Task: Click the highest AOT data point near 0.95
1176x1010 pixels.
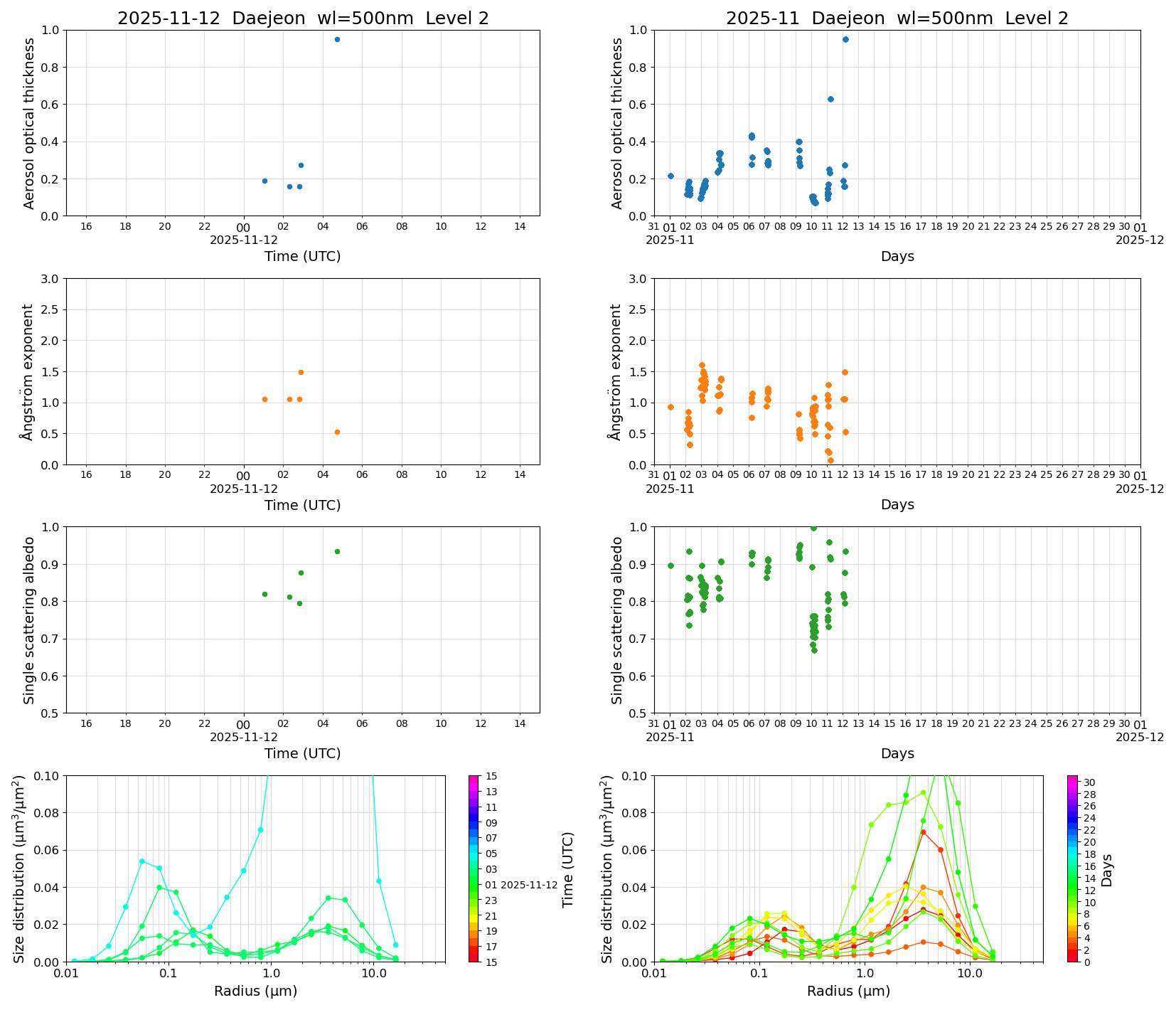Action: click(337, 41)
